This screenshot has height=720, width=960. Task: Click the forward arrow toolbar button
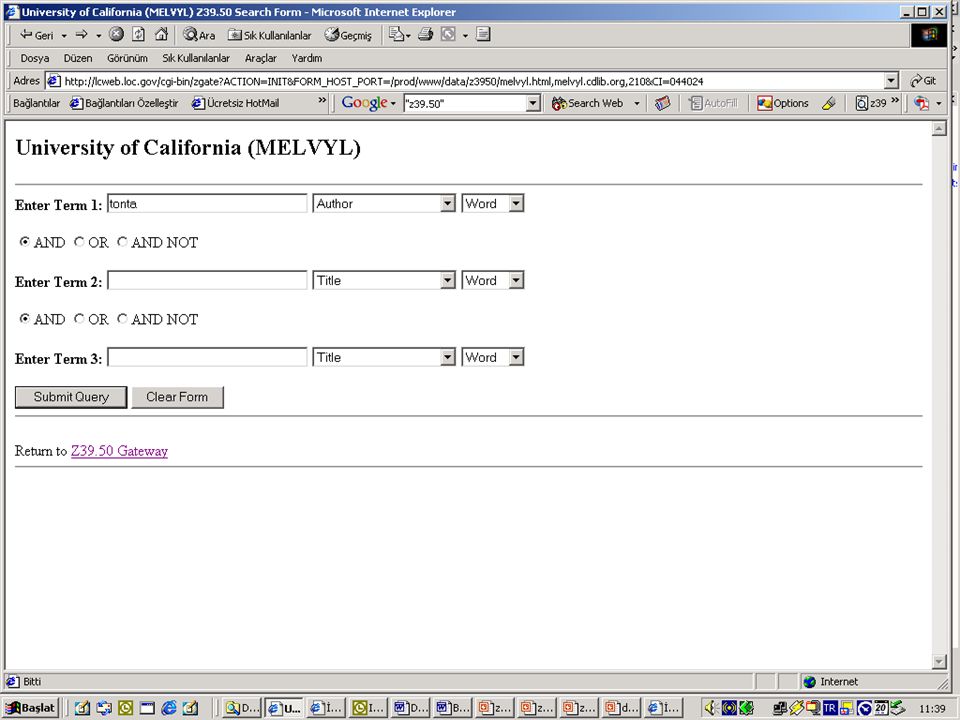(82, 35)
